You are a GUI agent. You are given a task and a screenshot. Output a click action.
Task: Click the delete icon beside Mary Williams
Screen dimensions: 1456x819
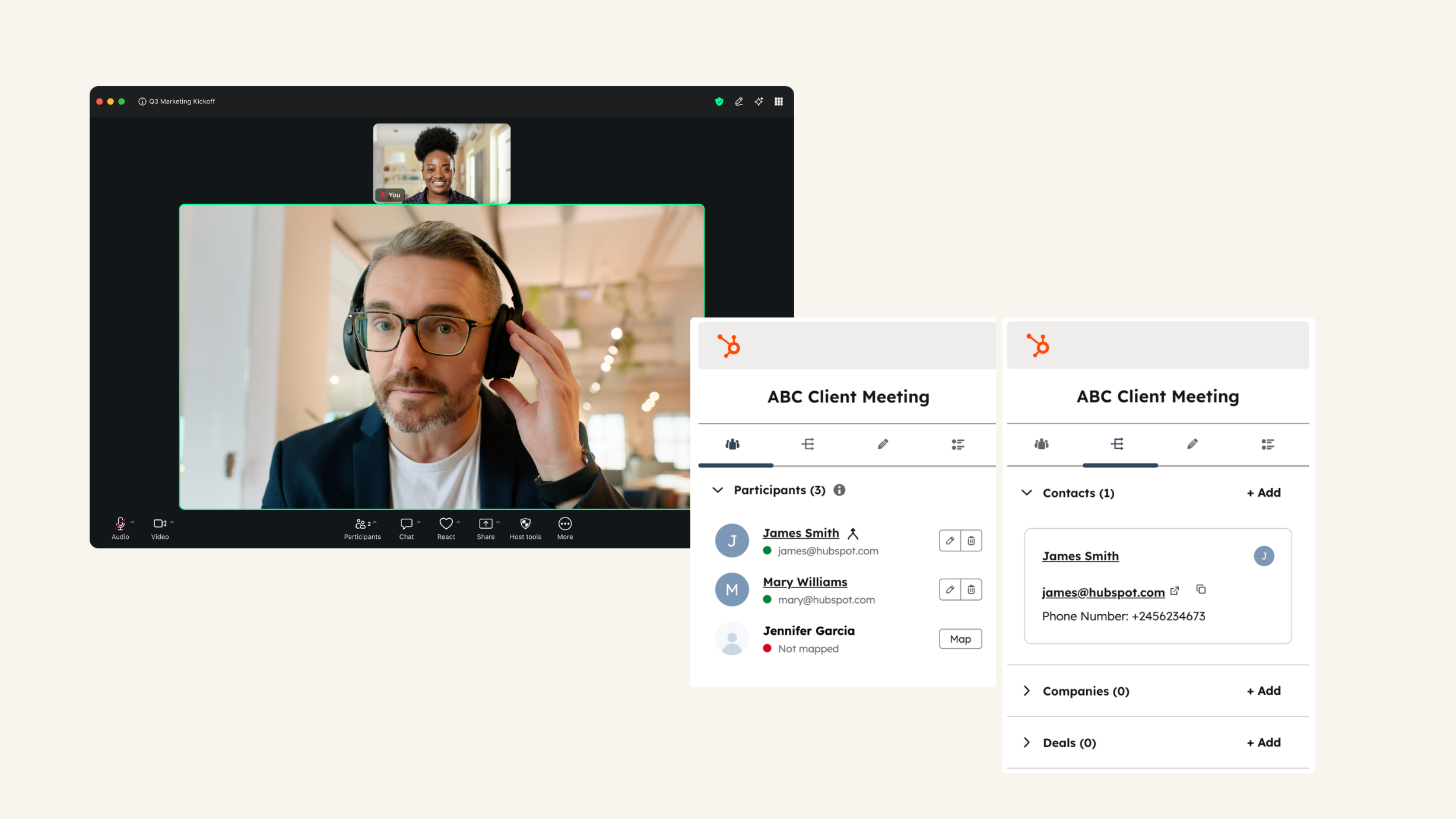tap(972, 589)
